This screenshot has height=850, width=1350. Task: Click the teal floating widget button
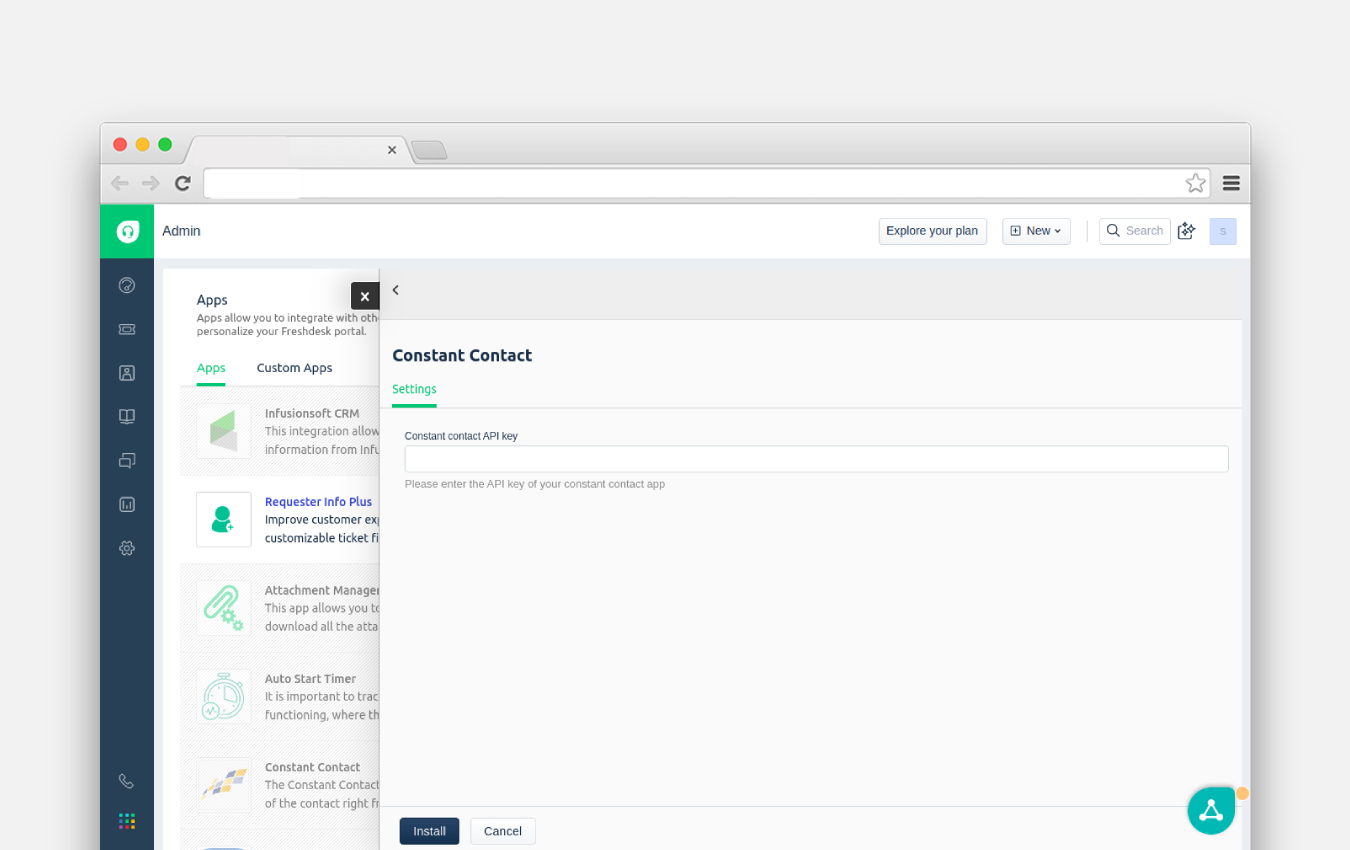pyautogui.click(x=1211, y=810)
